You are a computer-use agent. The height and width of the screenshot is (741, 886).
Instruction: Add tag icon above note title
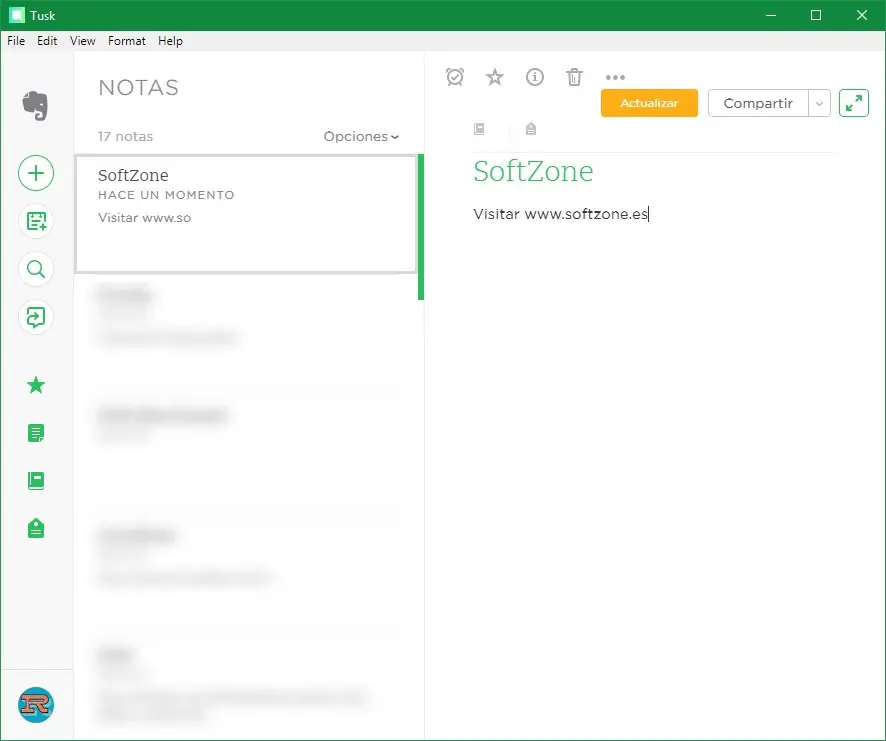coord(531,129)
